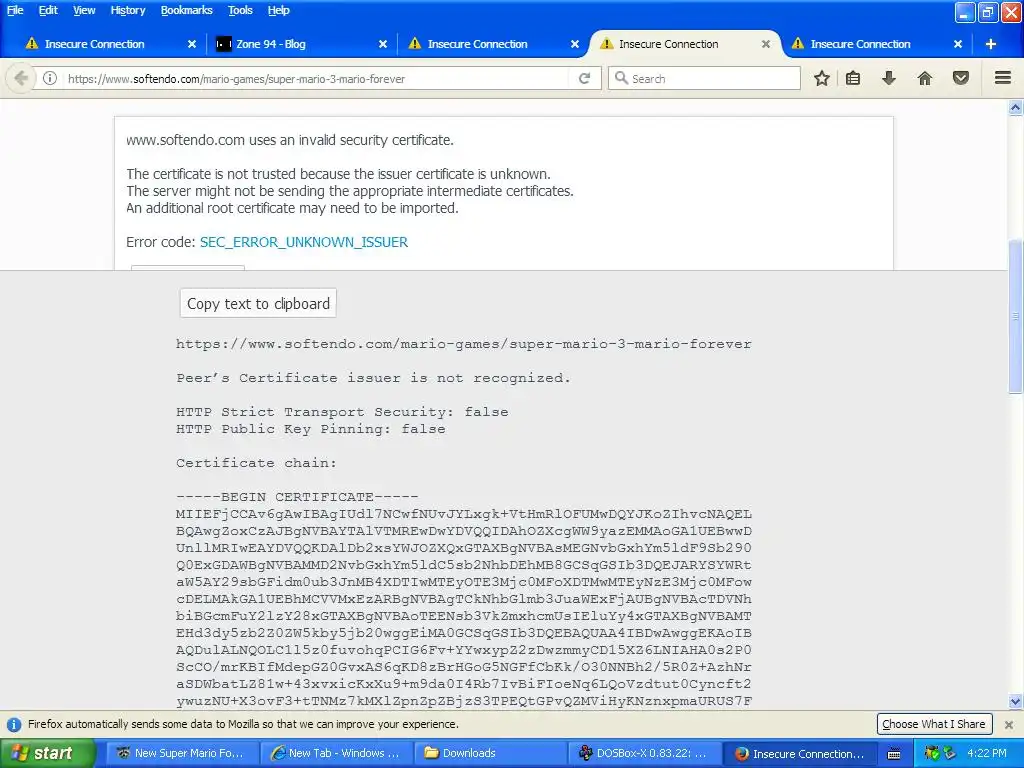The image size is (1024, 768).
Task: Open the Bookmarks menu
Action: coord(186,10)
